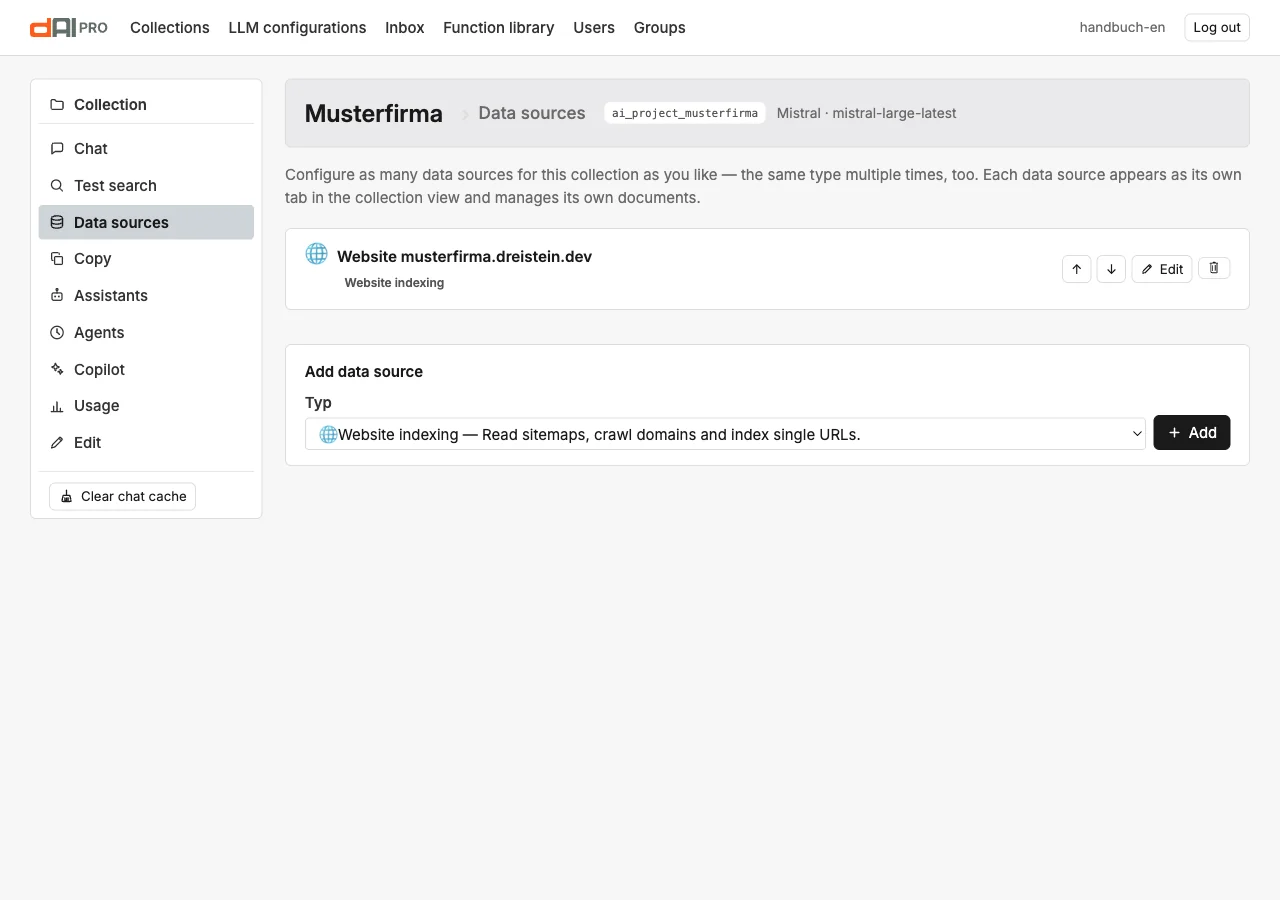This screenshot has height=900, width=1280.
Task: Go to Inbox
Action: 405,28
